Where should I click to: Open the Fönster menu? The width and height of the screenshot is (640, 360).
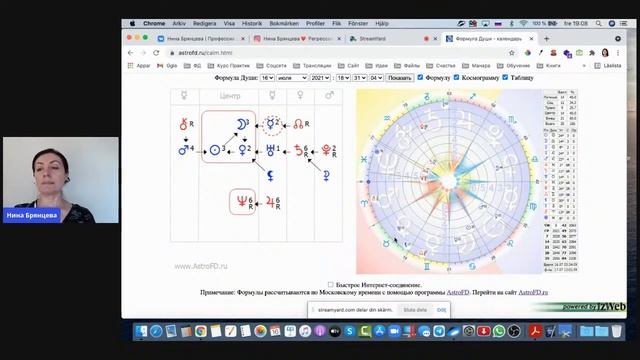pyautogui.click(x=358, y=24)
